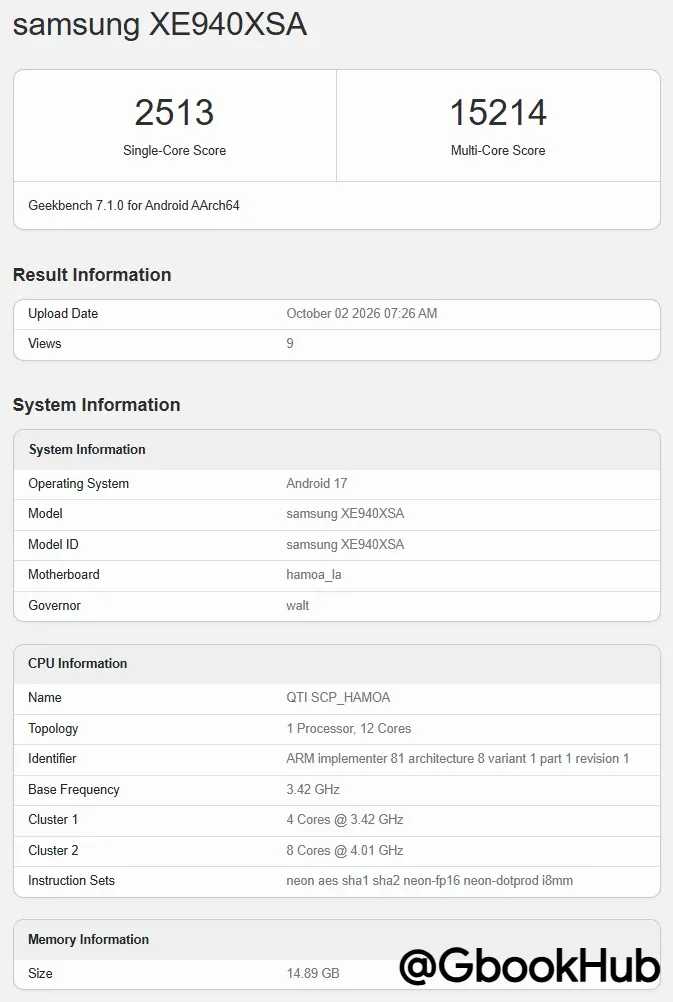Image resolution: width=673 pixels, height=1002 pixels.
Task: Select the views count 9
Action: pos(290,343)
